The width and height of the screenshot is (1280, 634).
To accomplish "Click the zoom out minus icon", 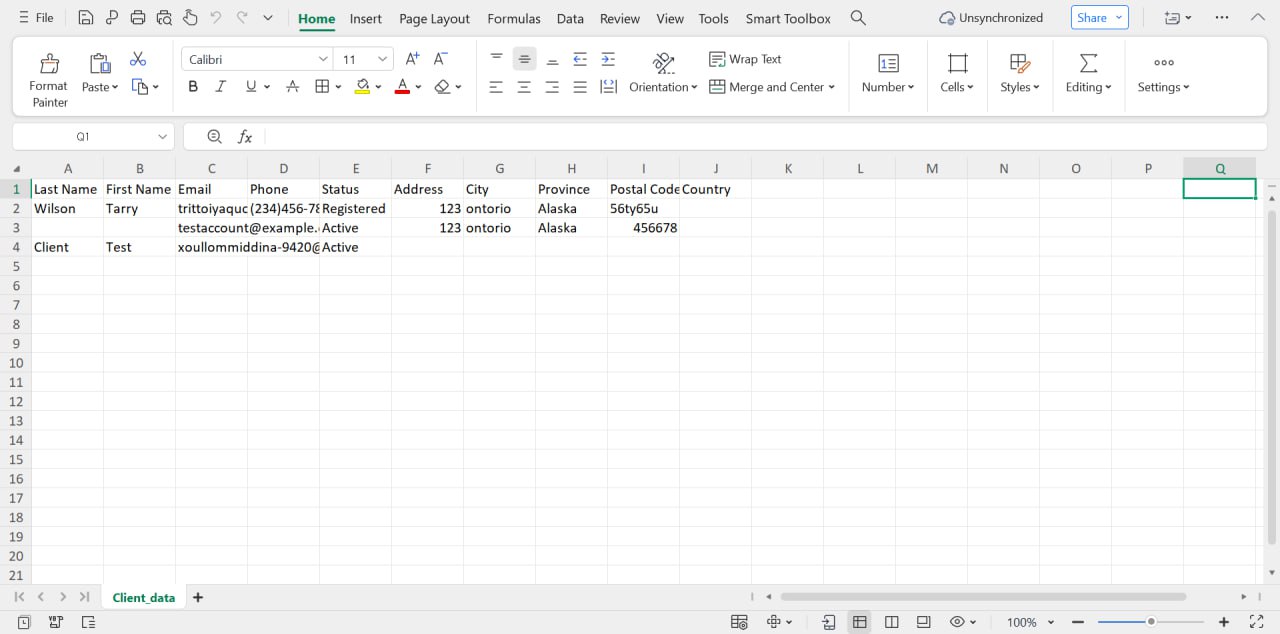I will [x=1079, y=622].
